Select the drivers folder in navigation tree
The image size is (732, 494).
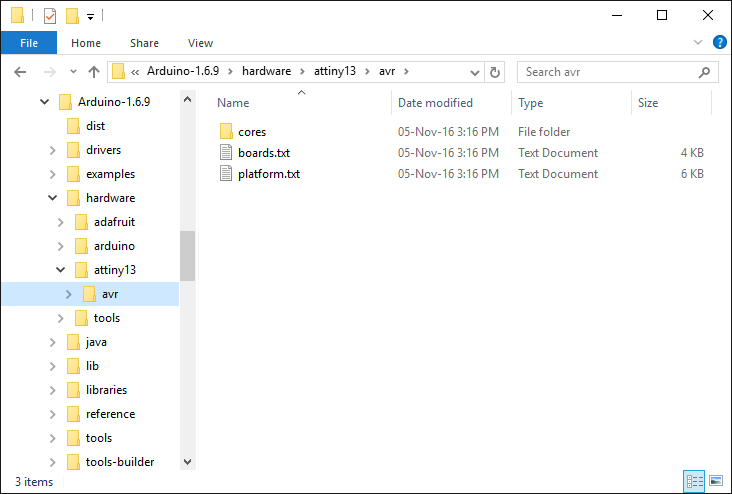[103, 150]
